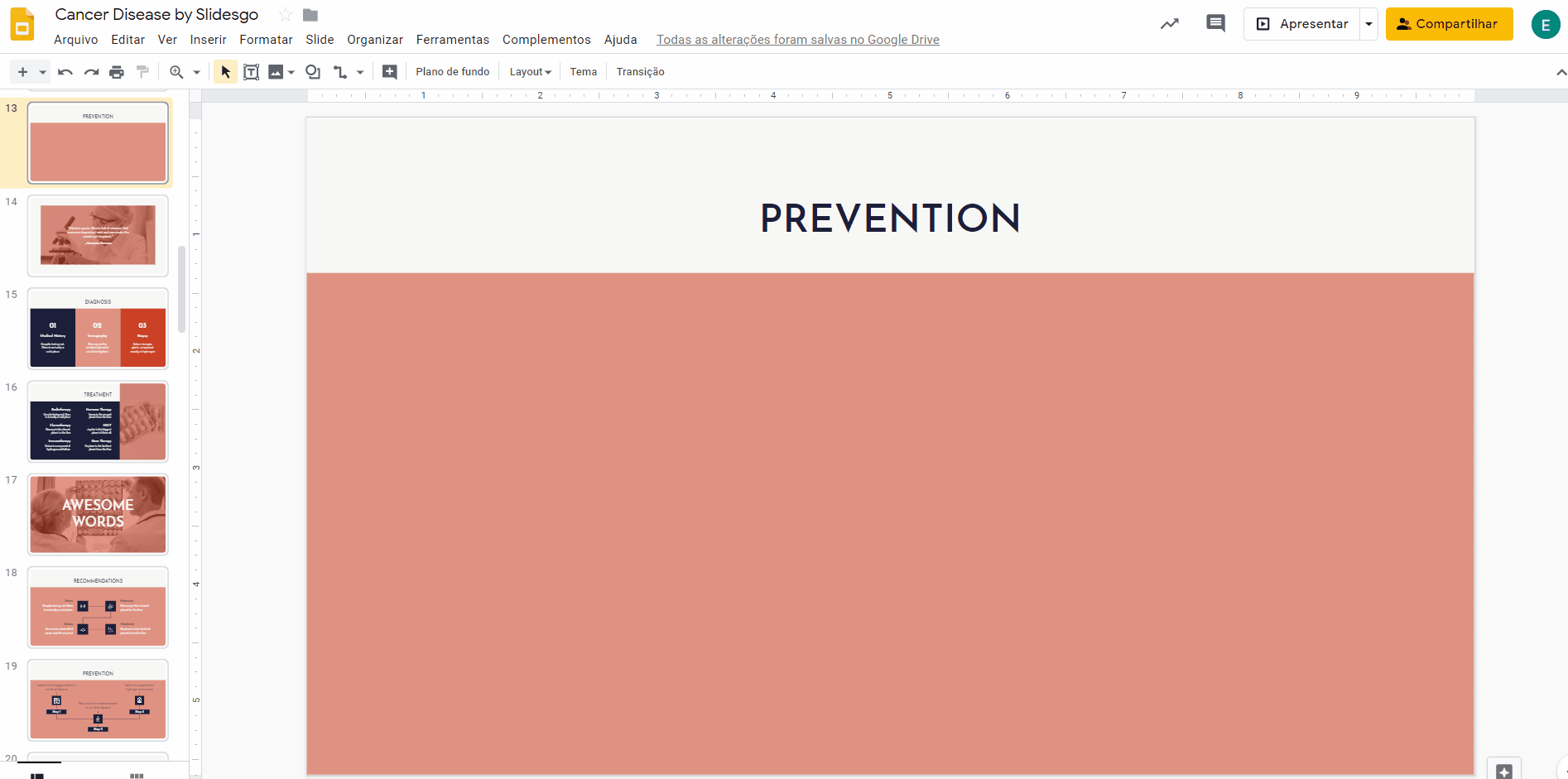Choose the select arrow cursor tool
Screen dimensions: 1568x779
pyautogui.click(x=225, y=72)
